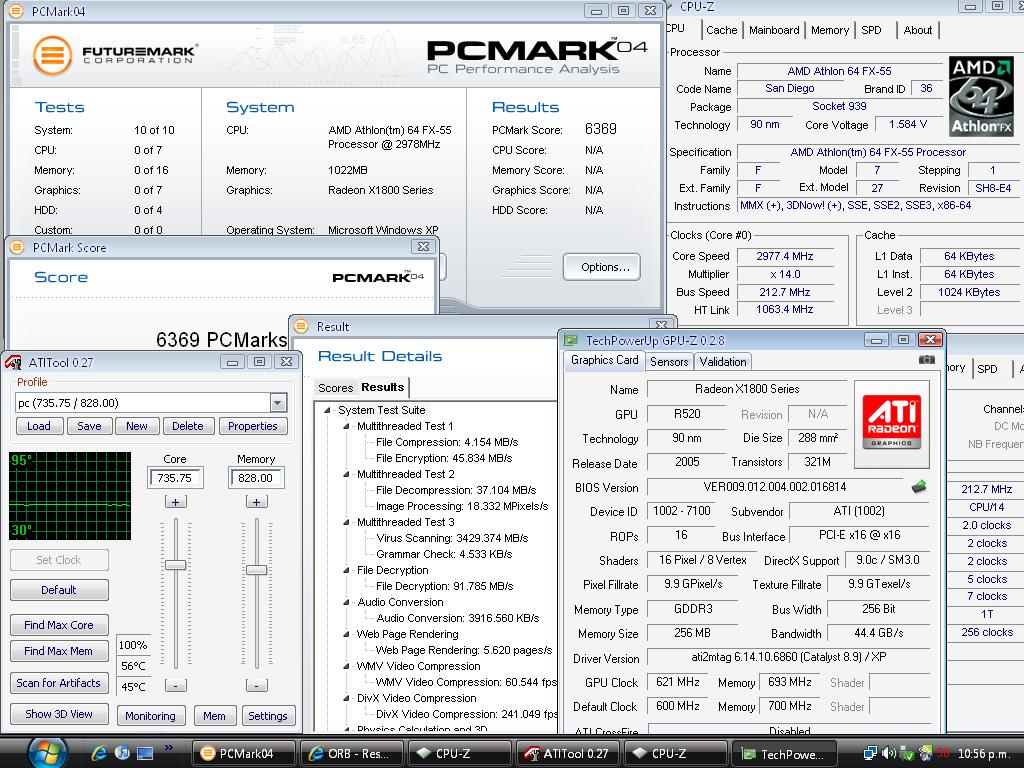Image resolution: width=1024 pixels, height=768 pixels.
Task: Click the Show Desktop Quick Launch icon
Action: (144, 753)
